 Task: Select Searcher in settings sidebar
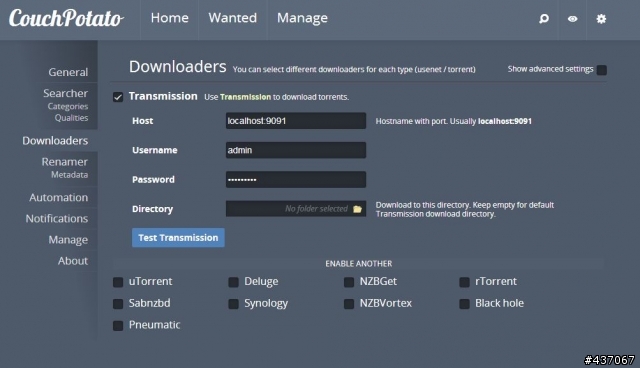point(65,93)
